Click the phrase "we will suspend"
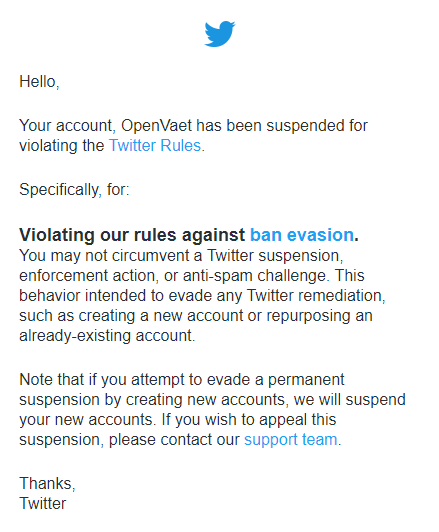 coord(349,400)
